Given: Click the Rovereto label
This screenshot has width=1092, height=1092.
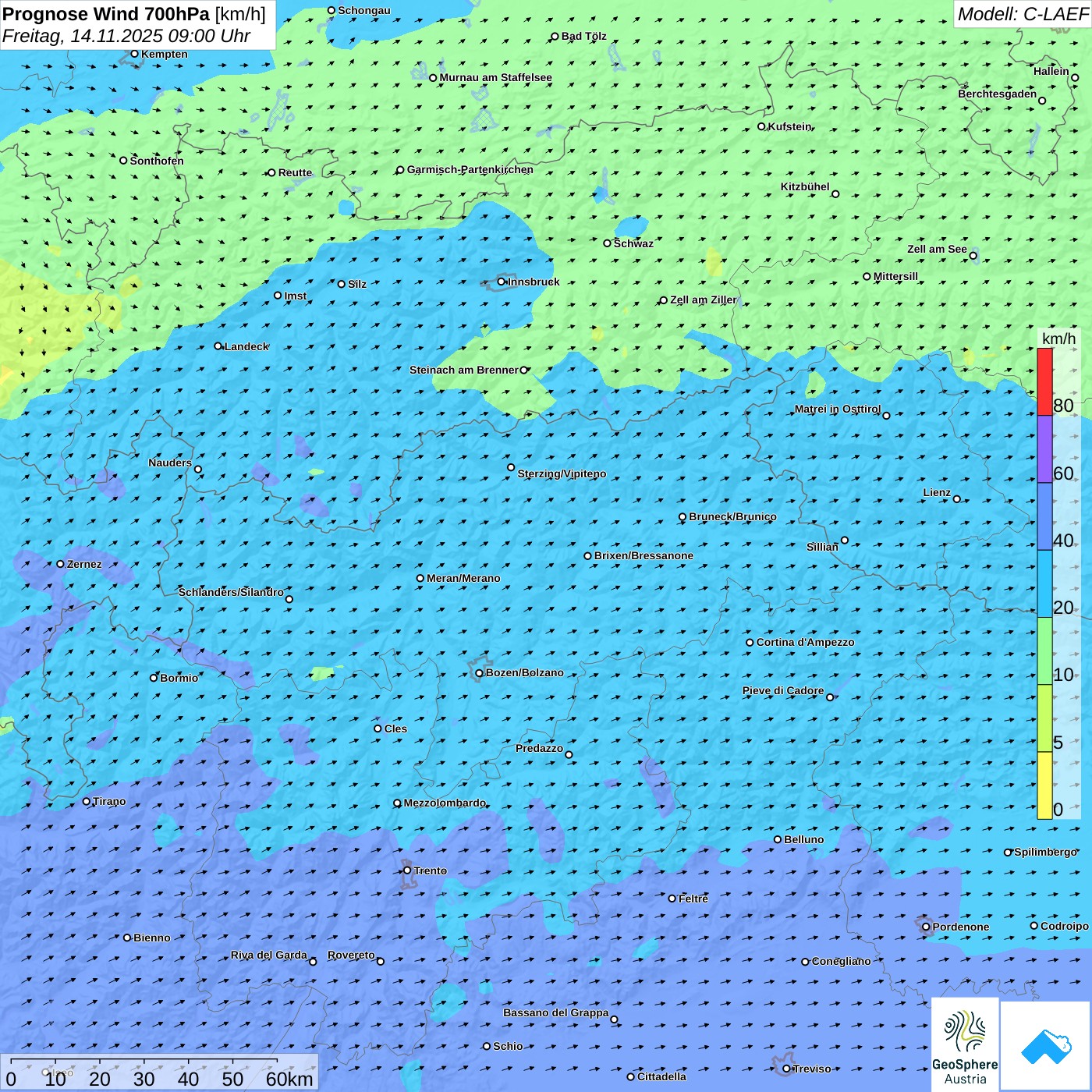Looking at the screenshot, I should point(351,955).
